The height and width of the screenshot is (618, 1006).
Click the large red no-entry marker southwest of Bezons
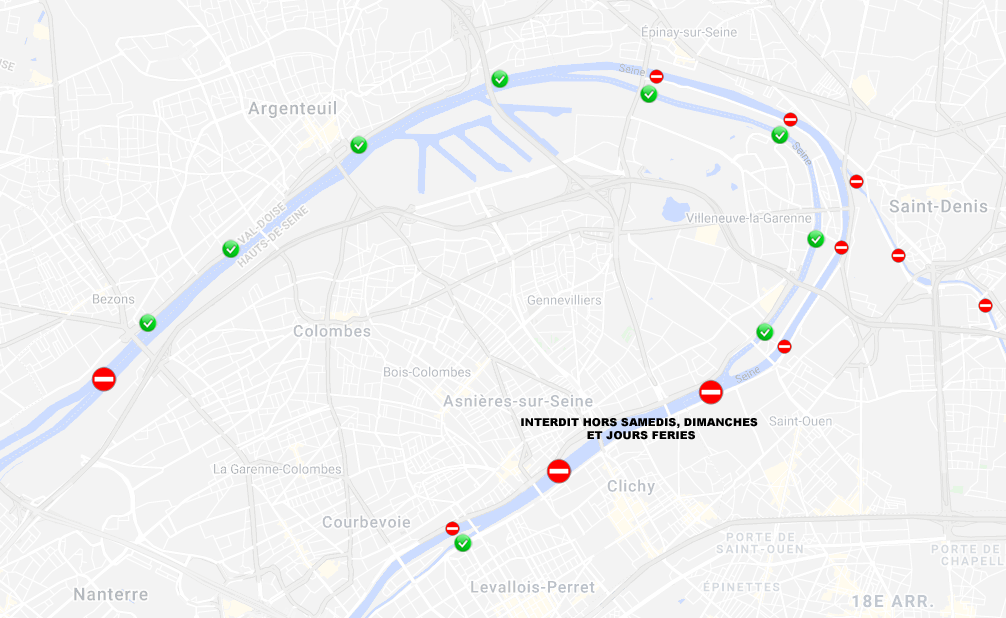pyautogui.click(x=104, y=379)
